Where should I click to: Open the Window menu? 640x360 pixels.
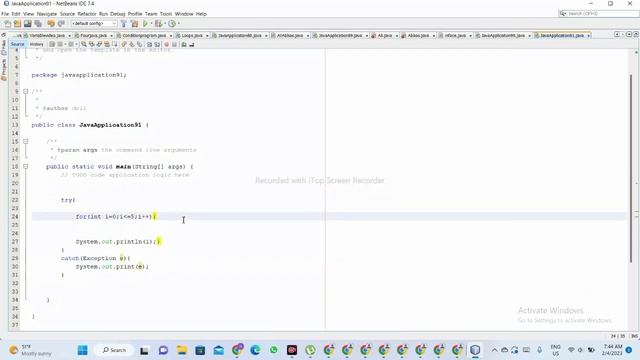click(x=184, y=14)
